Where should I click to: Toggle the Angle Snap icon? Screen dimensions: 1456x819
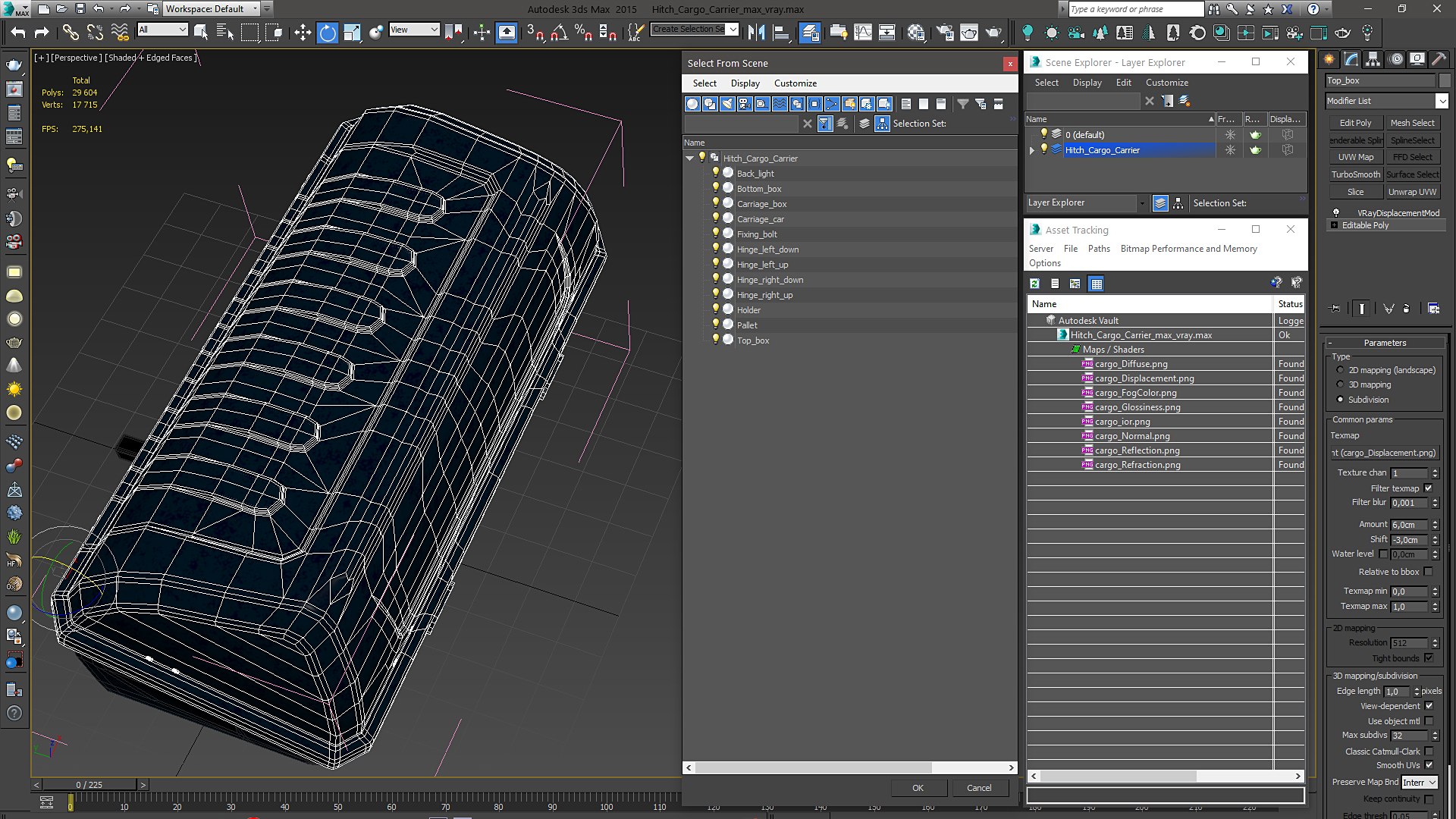tap(560, 32)
